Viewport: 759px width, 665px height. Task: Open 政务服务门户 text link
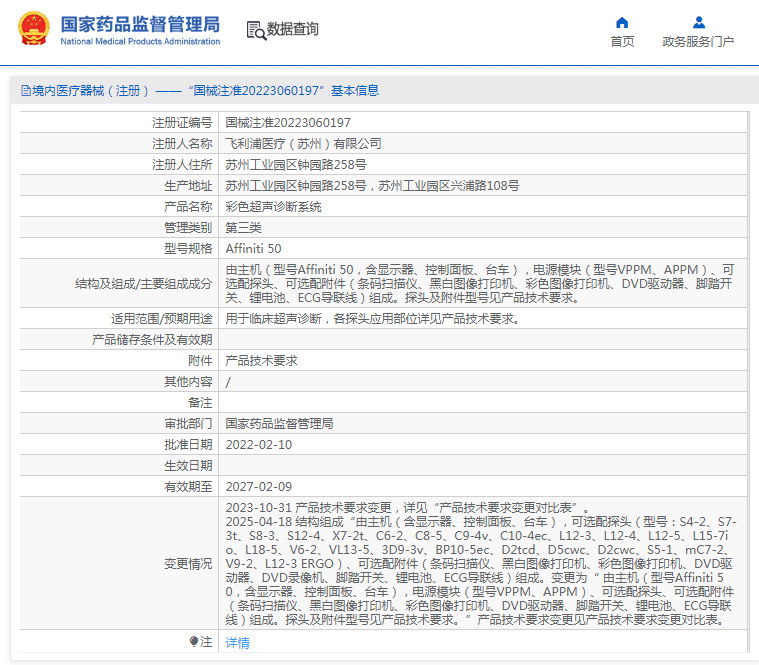point(698,42)
